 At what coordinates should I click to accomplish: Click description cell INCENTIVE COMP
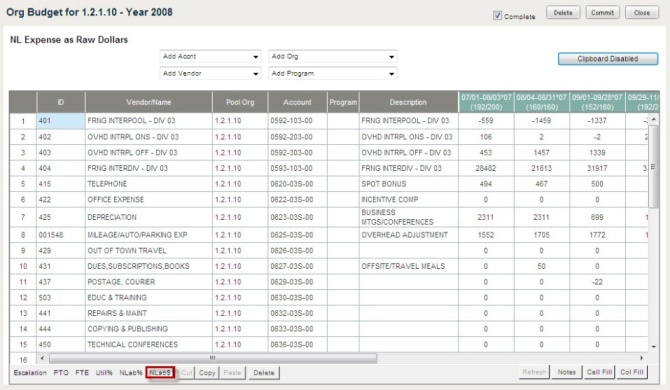click(x=408, y=200)
